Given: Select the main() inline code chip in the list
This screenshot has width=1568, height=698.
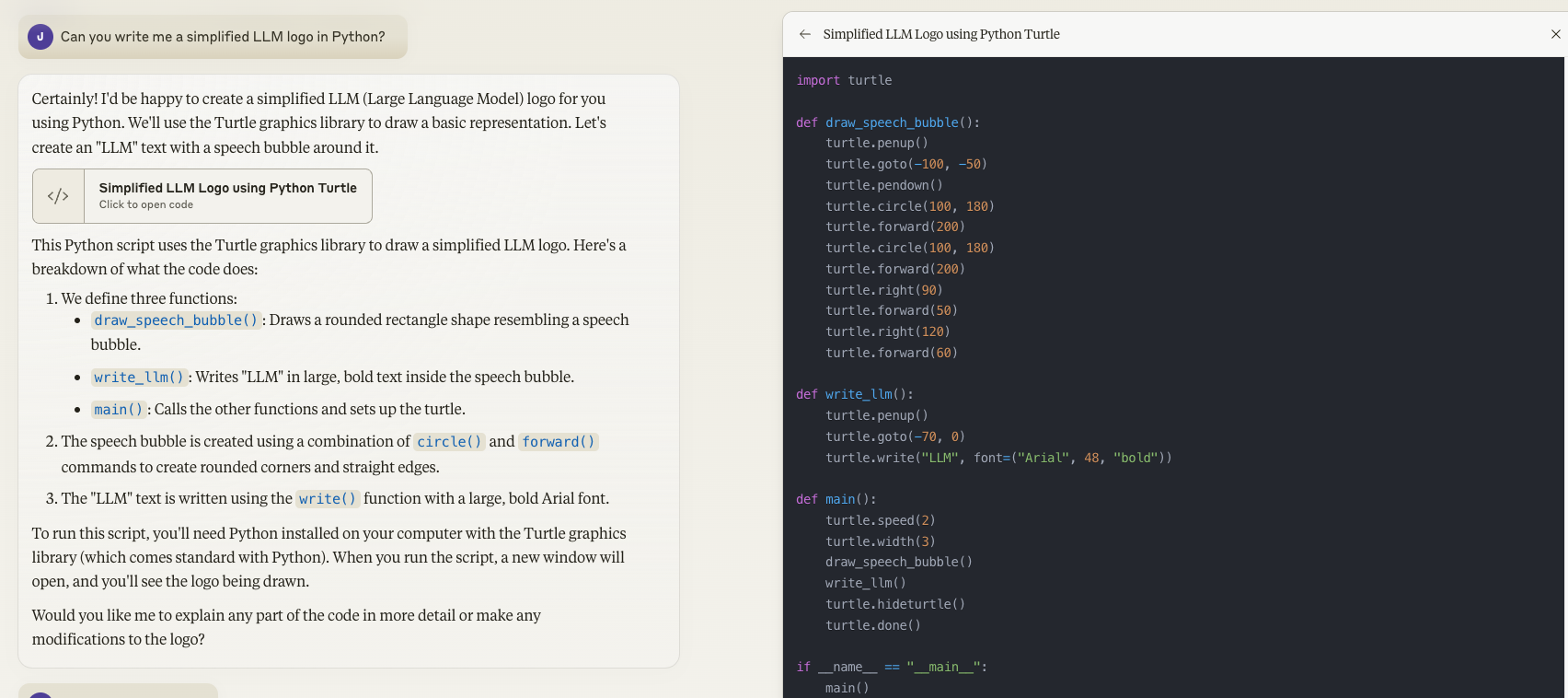Looking at the screenshot, I should pos(119,410).
